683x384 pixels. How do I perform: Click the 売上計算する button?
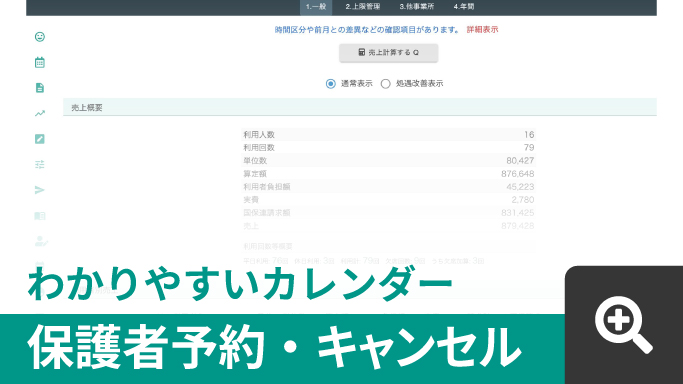[389, 53]
